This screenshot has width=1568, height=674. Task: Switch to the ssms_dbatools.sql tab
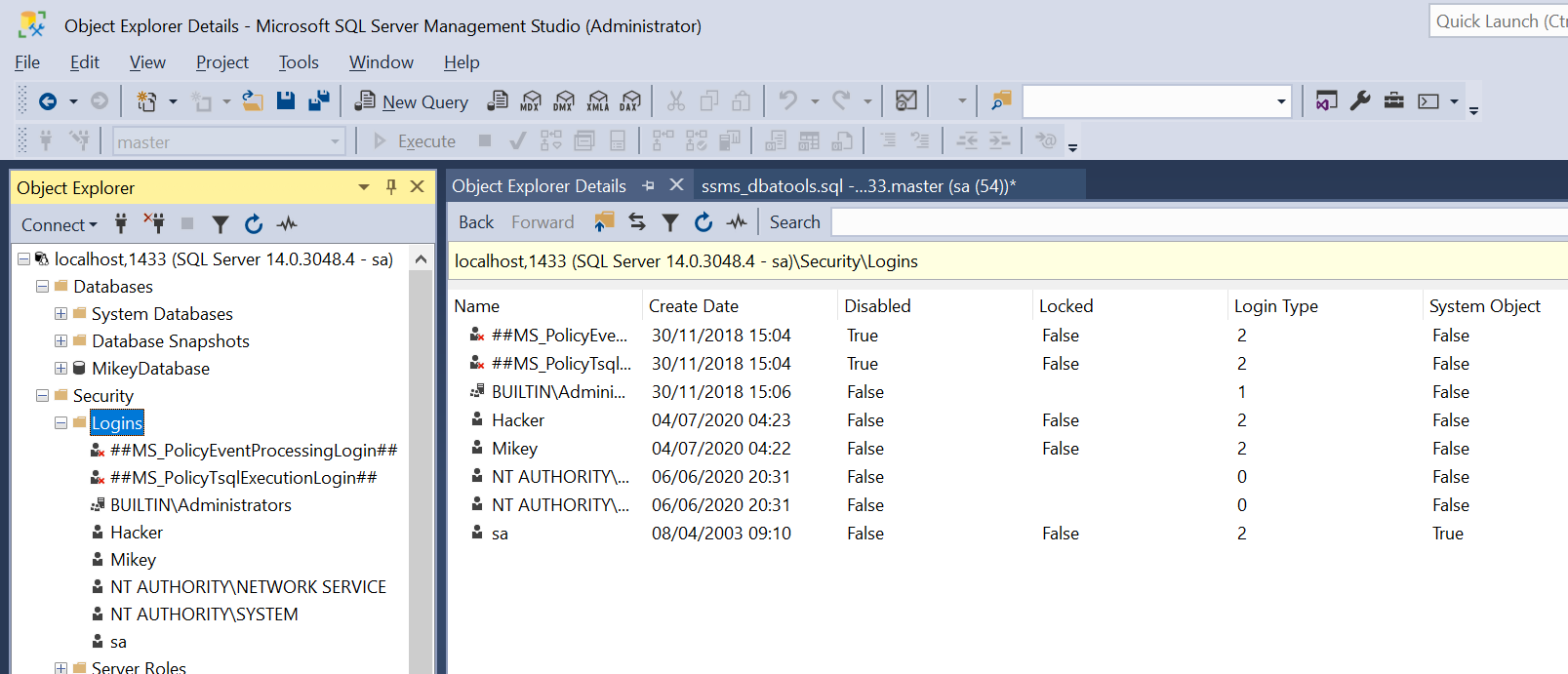858,186
